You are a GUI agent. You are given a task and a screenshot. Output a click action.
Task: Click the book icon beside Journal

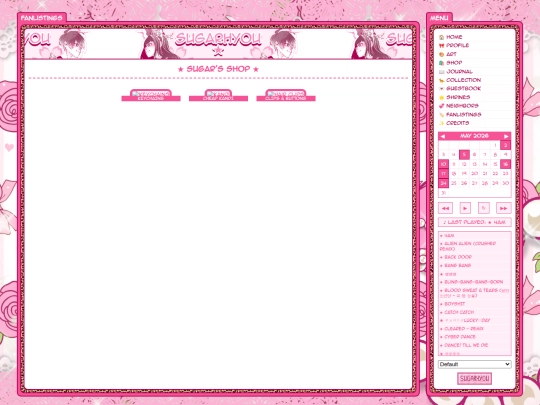[442, 72]
